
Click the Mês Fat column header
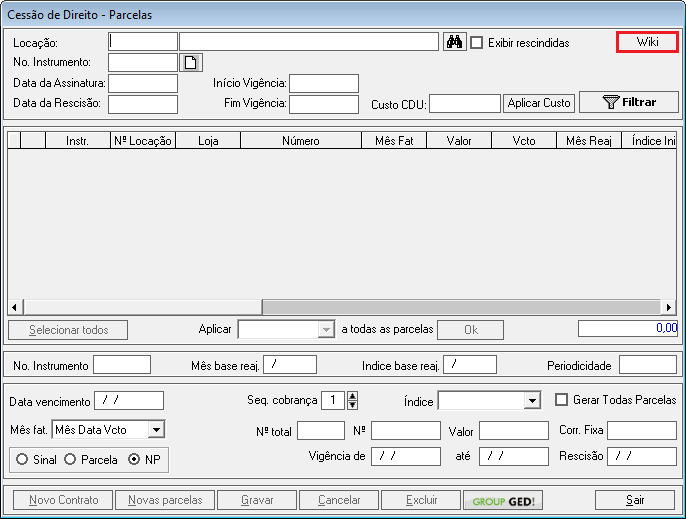(394, 140)
